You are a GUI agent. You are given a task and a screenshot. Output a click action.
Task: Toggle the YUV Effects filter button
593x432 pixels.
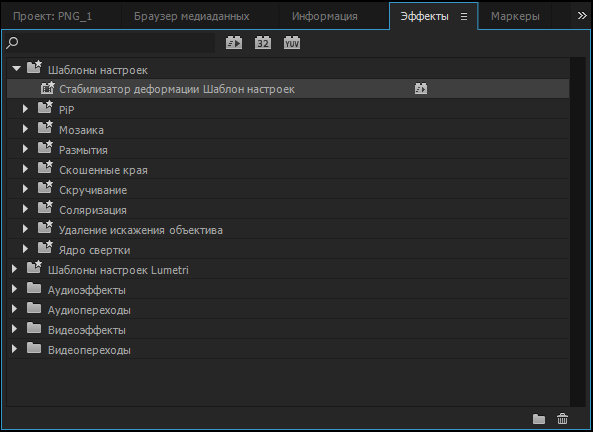pyautogui.click(x=292, y=43)
